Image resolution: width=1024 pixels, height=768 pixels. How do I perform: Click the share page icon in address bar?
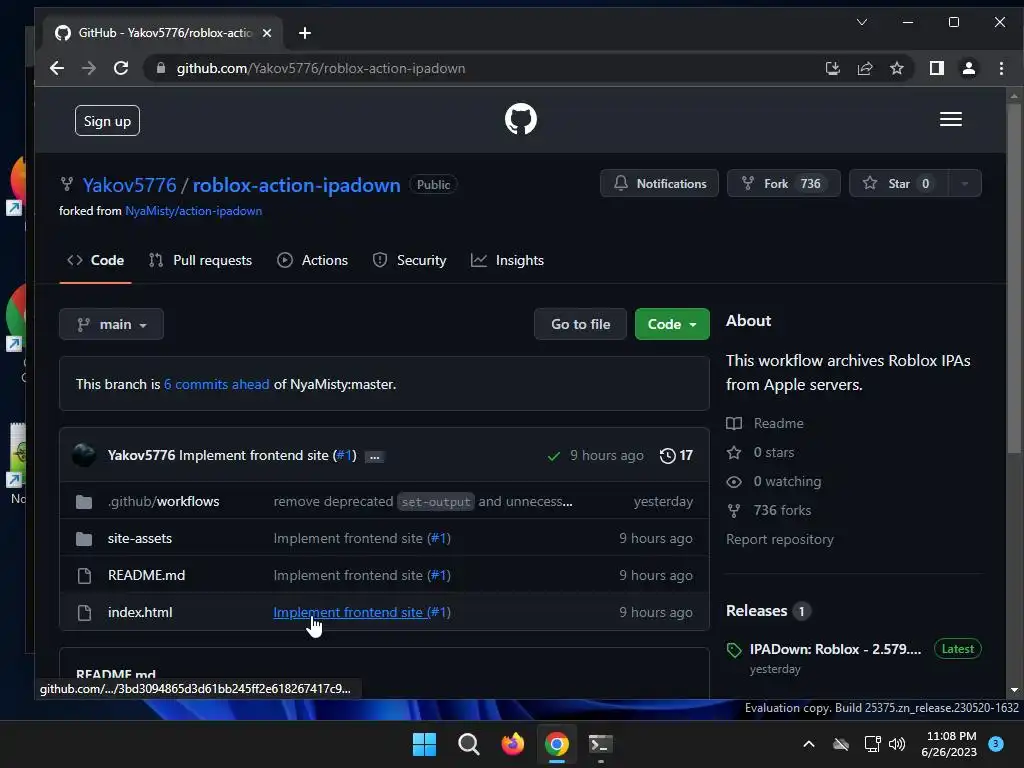click(x=865, y=68)
